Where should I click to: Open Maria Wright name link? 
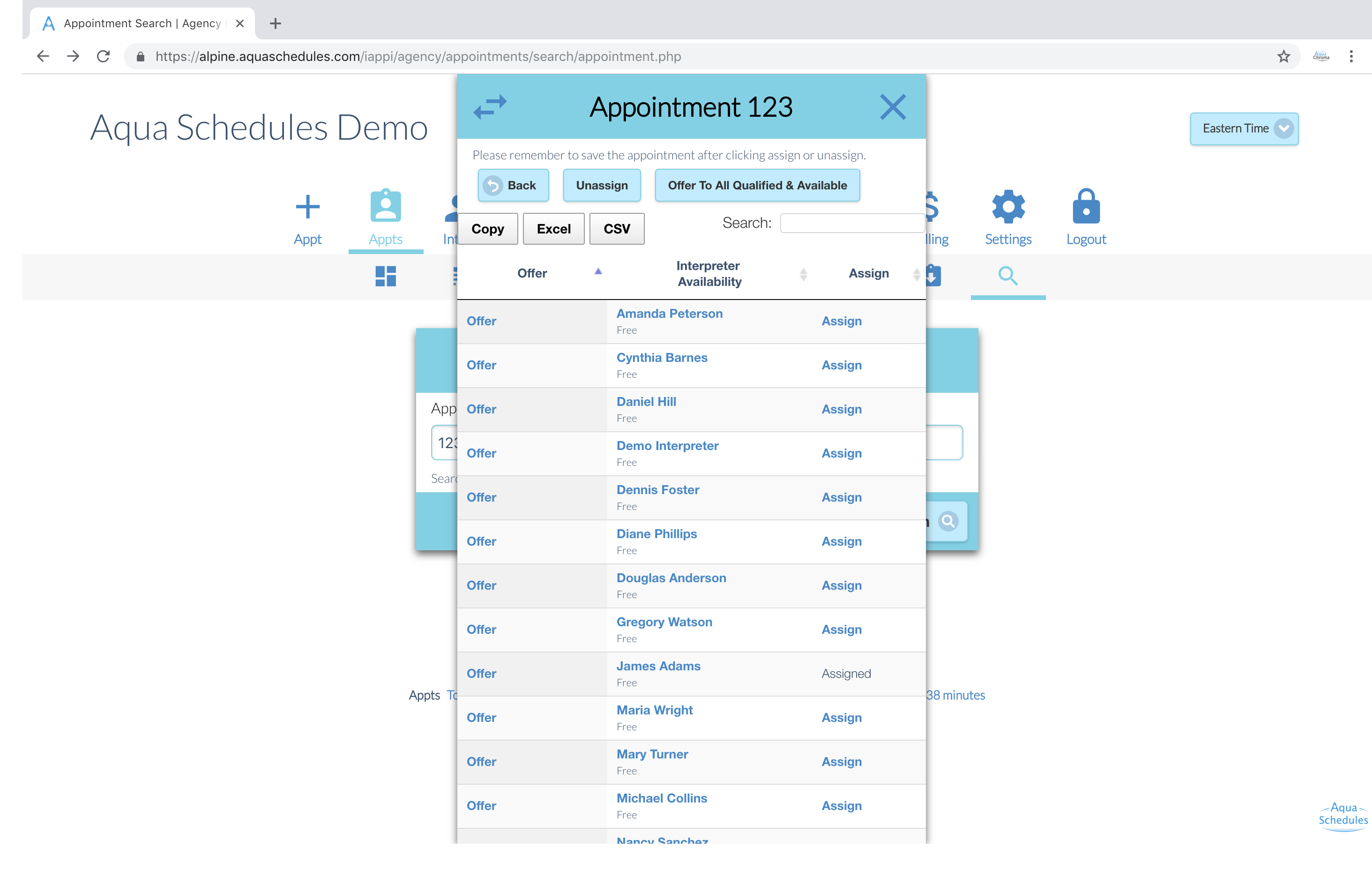655,710
